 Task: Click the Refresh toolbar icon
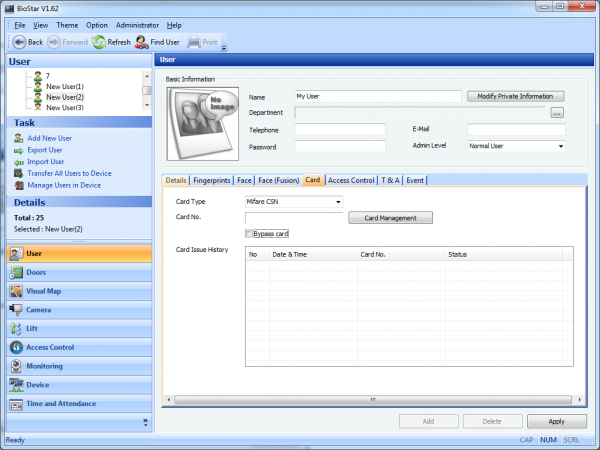99,42
